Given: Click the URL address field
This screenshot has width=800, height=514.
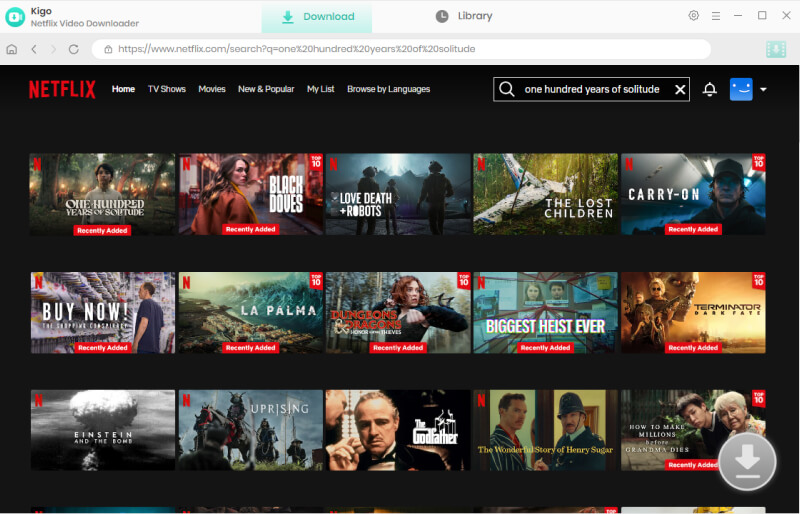Looking at the screenshot, I should click(x=401, y=49).
